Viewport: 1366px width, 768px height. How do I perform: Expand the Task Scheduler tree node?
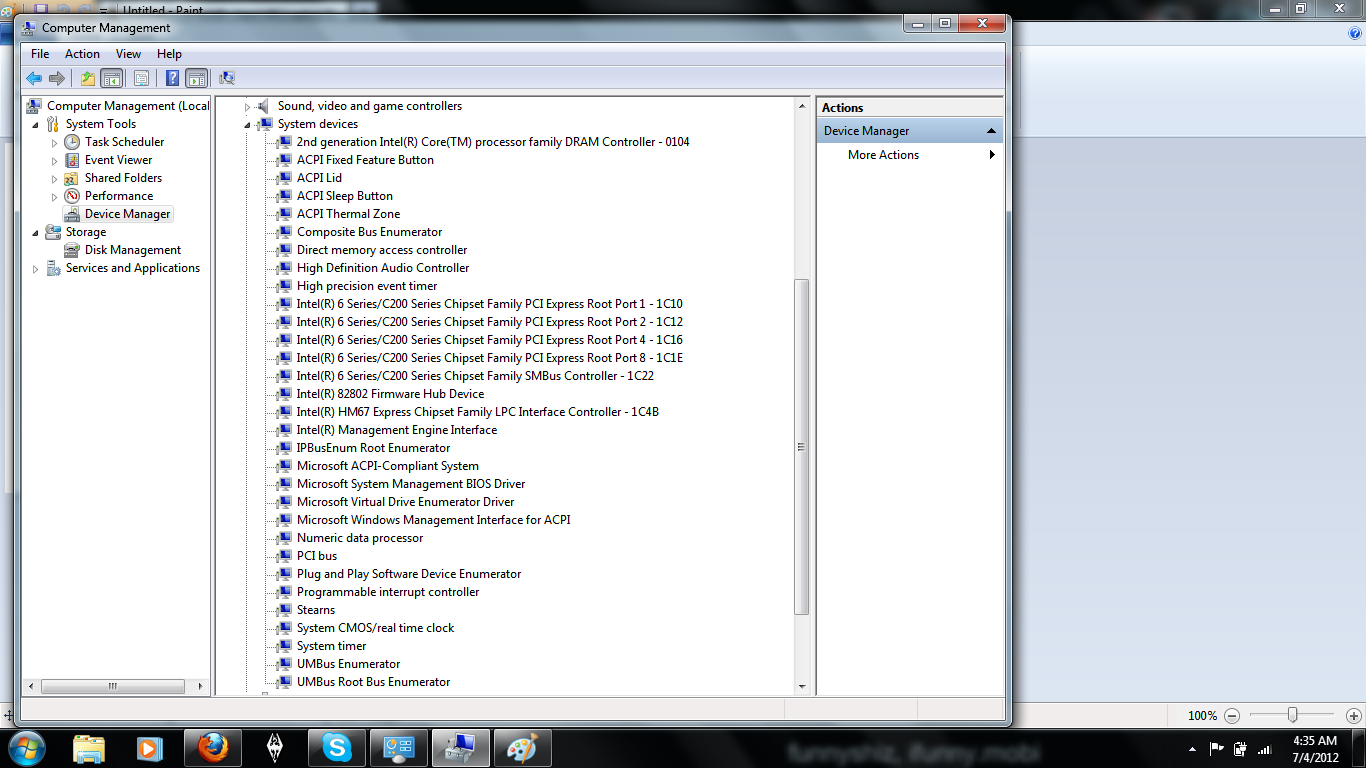tap(55, 143)
